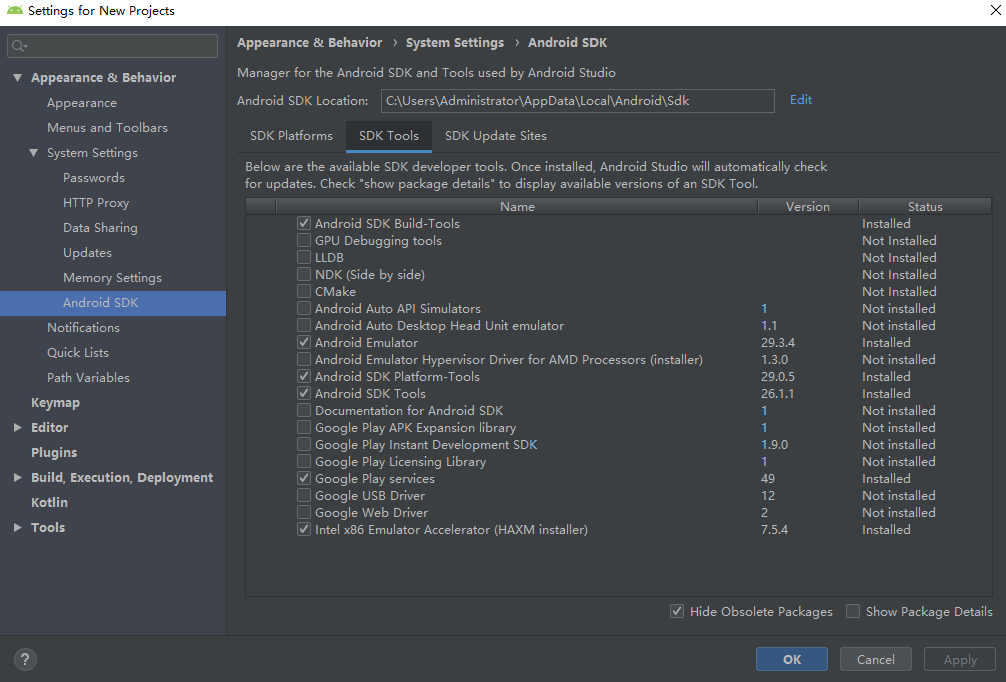
Task: Click System Settings in the breadcrumb
Action: [x=455, y=43]
